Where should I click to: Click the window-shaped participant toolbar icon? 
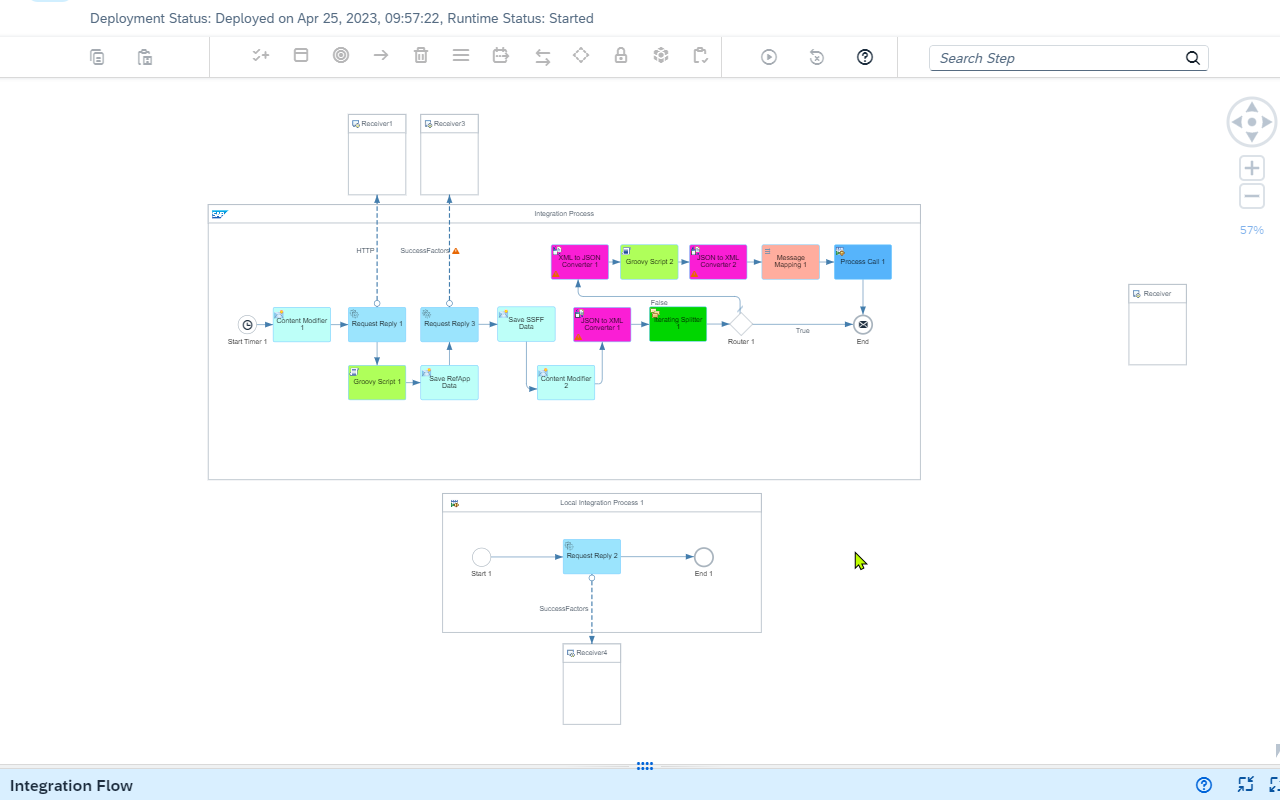(301, 56)
